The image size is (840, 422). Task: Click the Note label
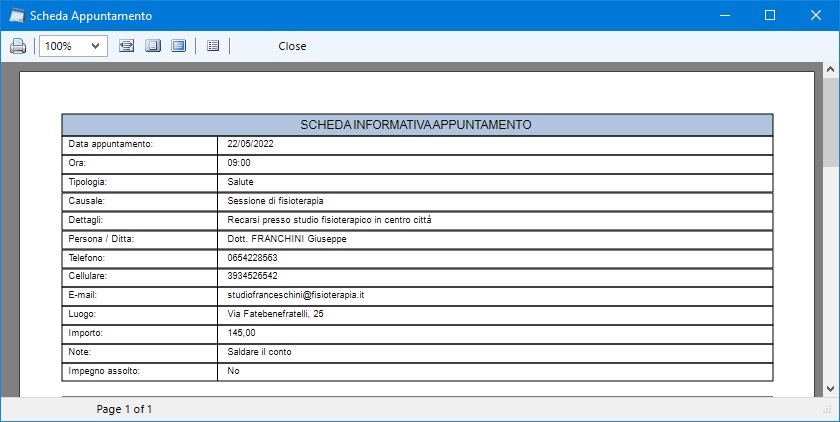[x=79, y=352]
